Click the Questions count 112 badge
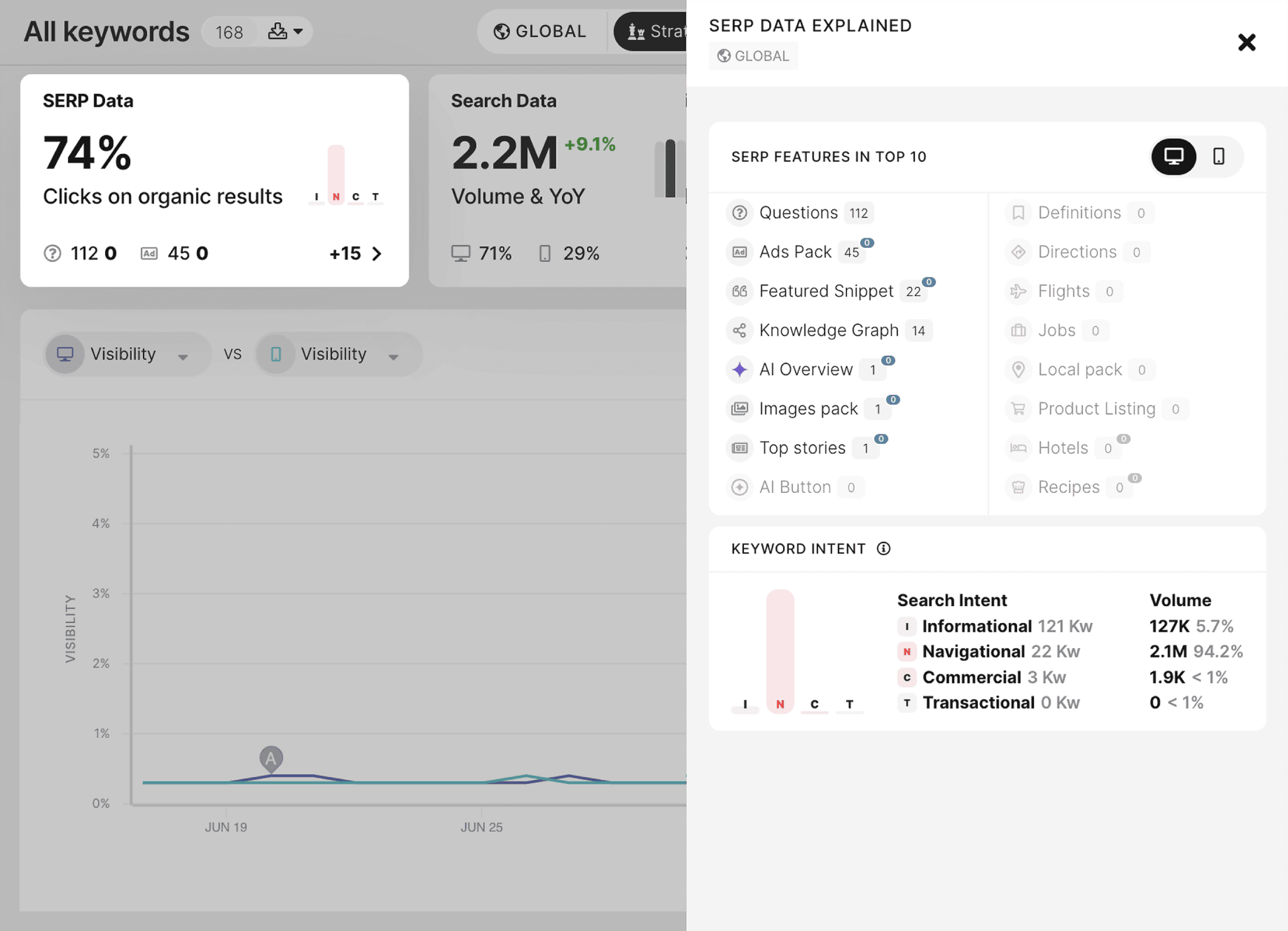The image size is (1288, 931). (858, 214)
